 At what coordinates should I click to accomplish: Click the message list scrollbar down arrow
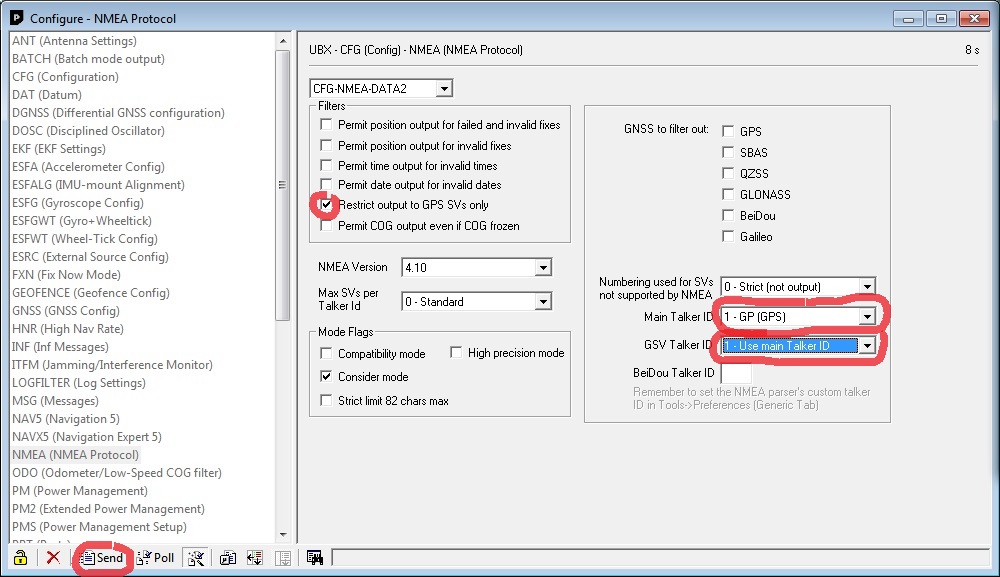point(283,535)
